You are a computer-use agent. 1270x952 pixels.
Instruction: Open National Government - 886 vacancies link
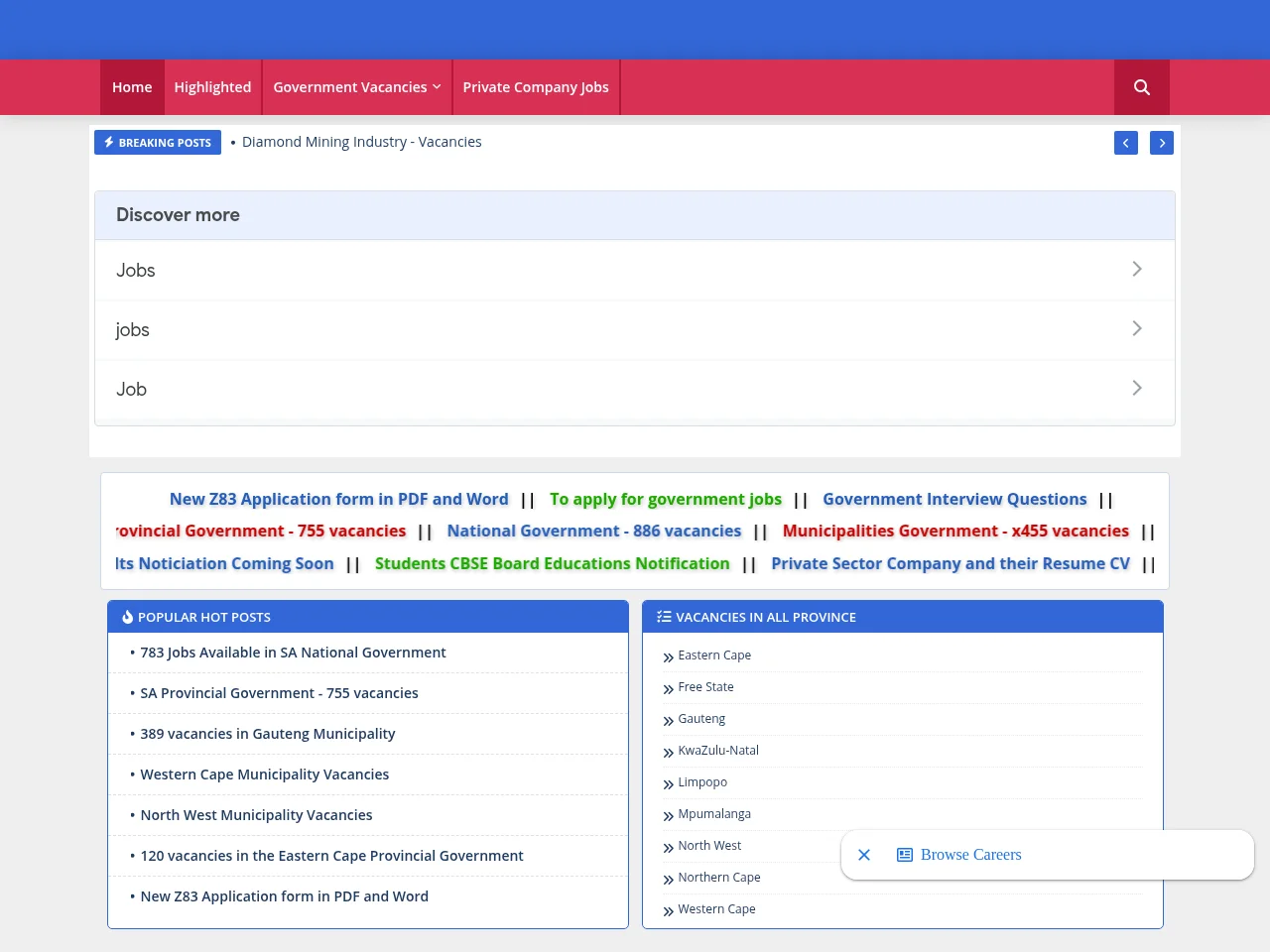point(594,532)
